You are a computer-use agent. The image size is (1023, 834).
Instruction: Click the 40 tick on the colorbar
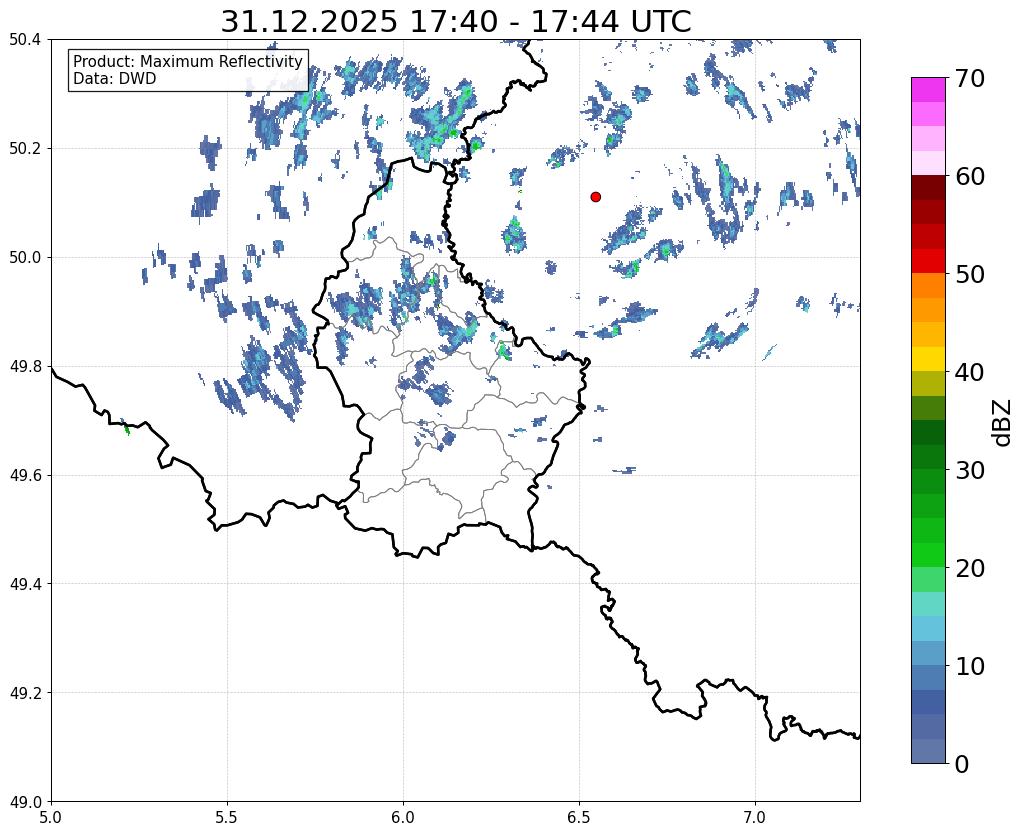(x=970, y=372)
